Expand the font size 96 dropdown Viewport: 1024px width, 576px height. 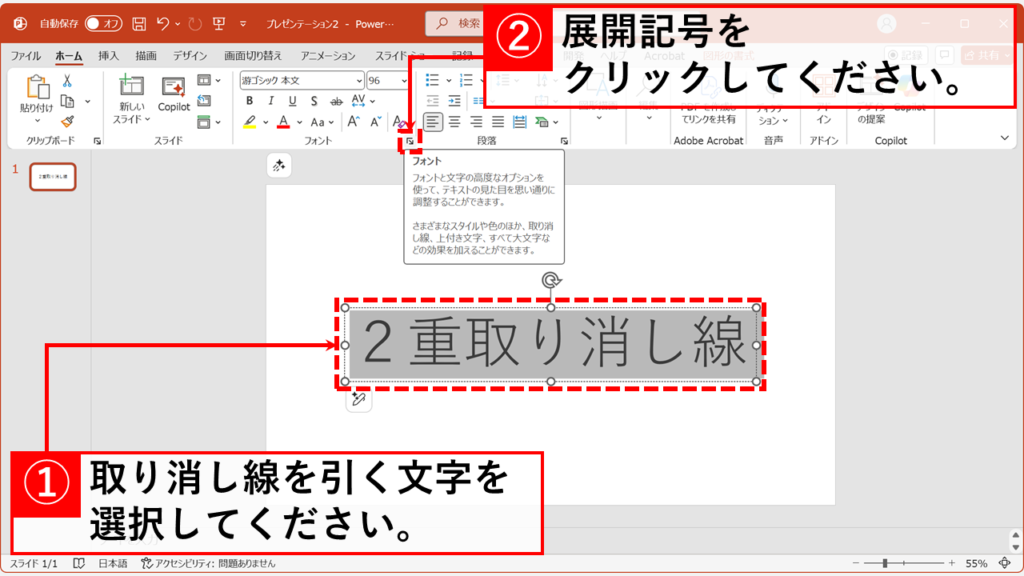click(x=402, y=81)
